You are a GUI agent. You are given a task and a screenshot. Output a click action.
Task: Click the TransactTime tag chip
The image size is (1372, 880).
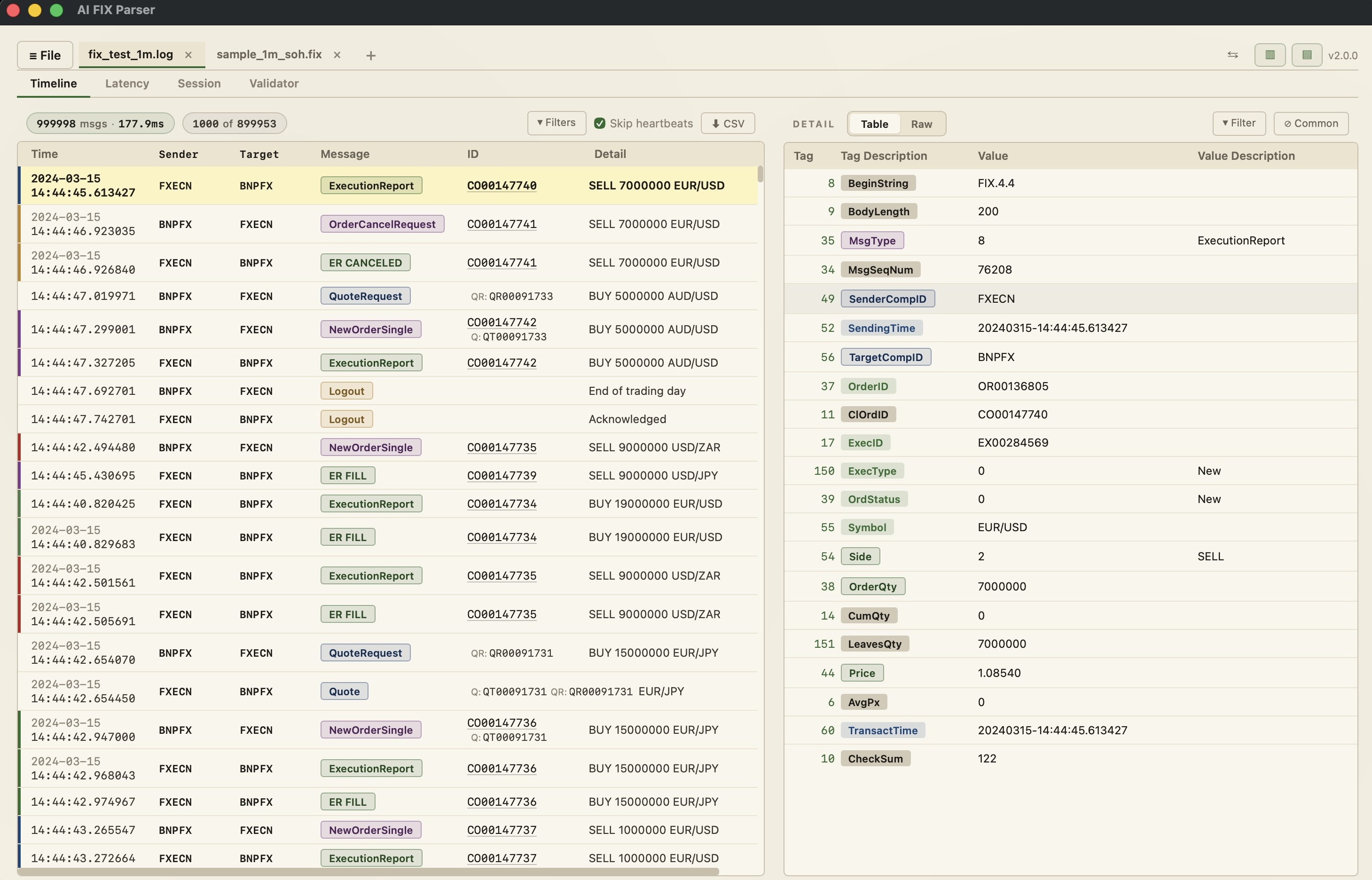click(883, 730)
